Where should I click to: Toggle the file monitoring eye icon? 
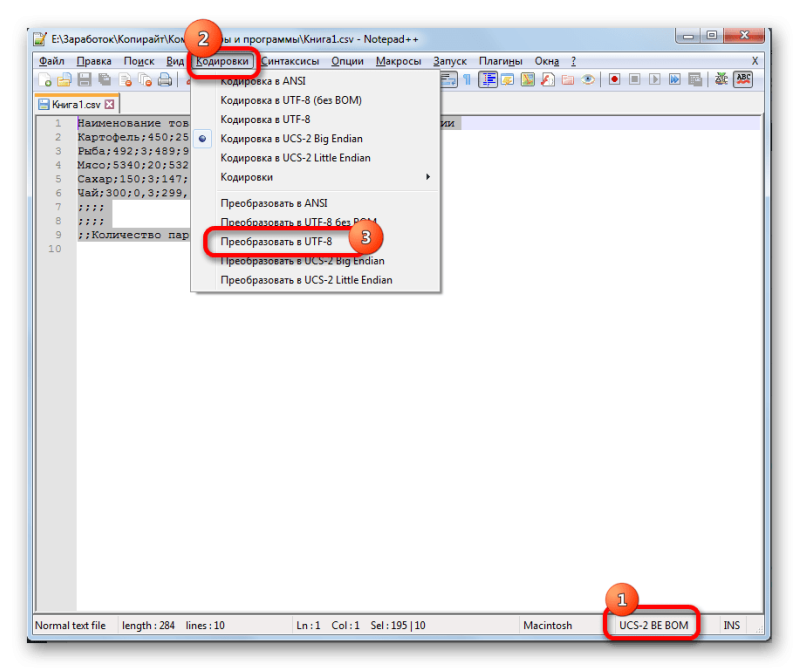click(588, 80)
